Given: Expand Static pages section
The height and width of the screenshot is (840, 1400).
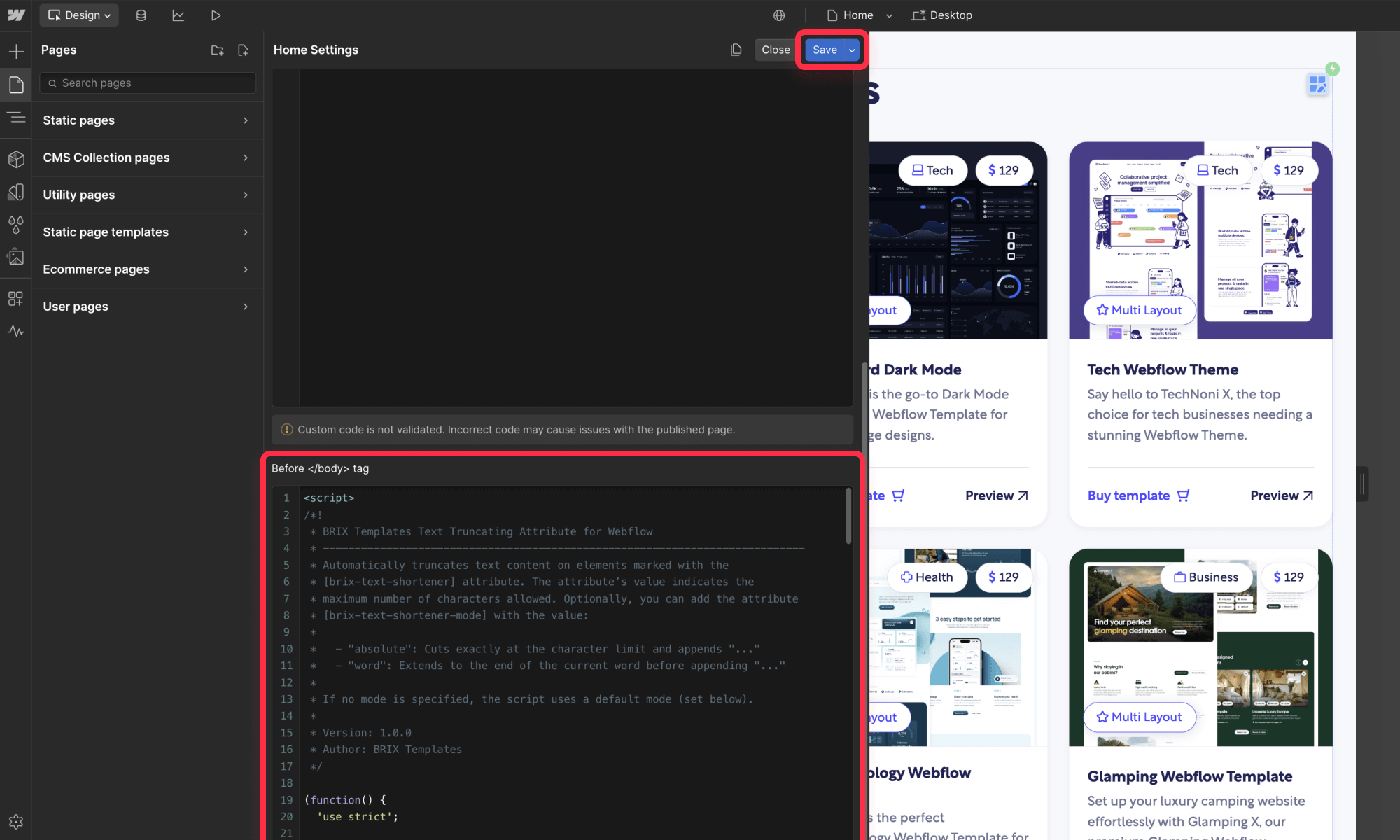Looking at the screenshot, I should (147, 120).
